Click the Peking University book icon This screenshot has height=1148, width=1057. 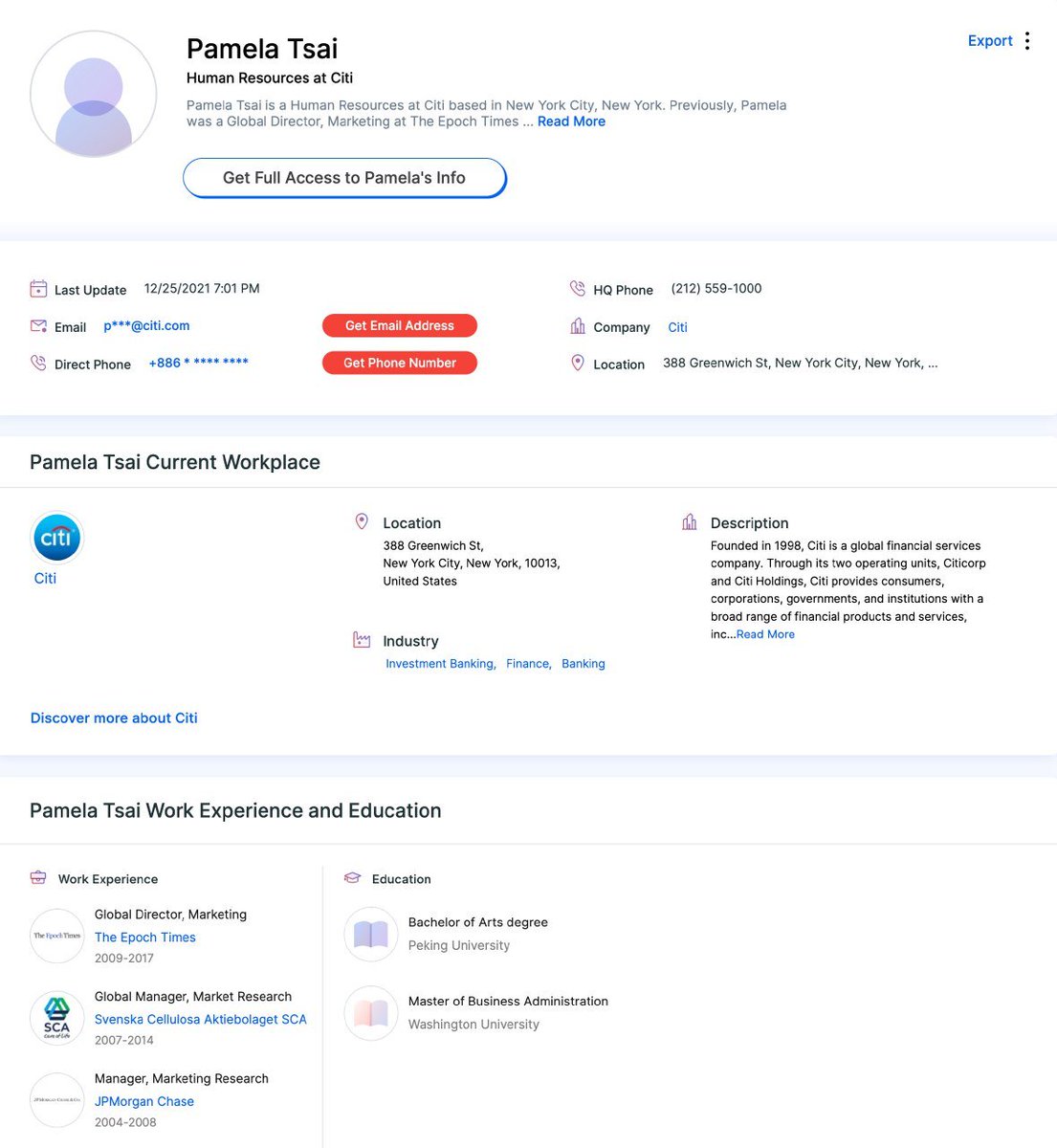(x=370, y=934)
